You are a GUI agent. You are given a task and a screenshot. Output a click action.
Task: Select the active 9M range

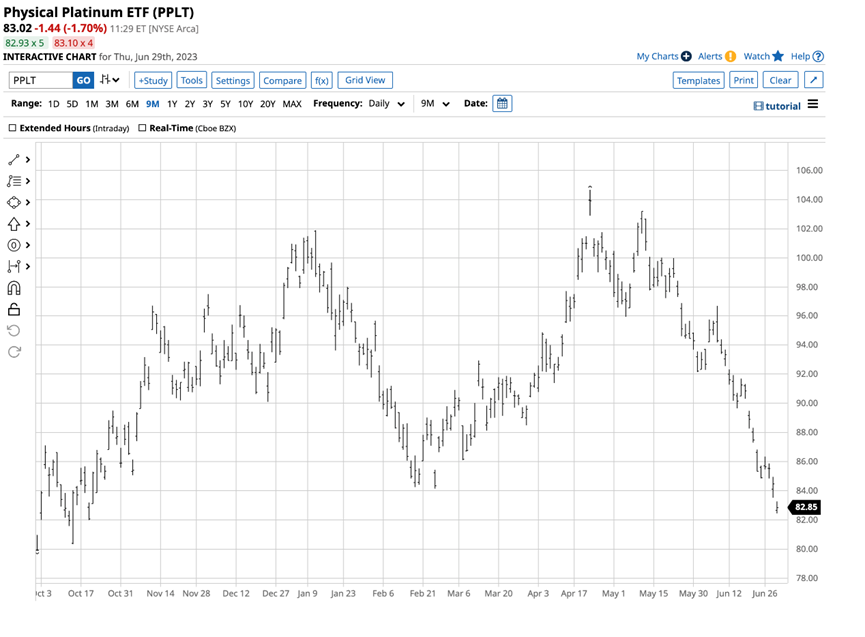click(x=152, y=104)
